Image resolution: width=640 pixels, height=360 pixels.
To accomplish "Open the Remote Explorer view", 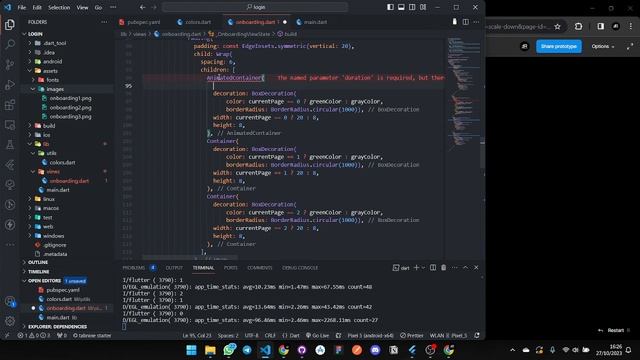I will pos(10,125).
